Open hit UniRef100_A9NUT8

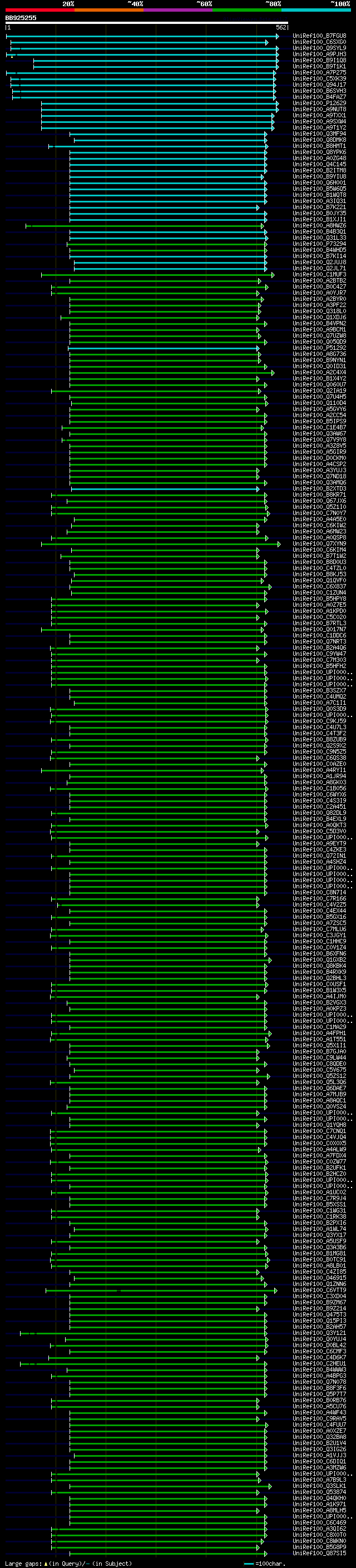pyautogui.click(x=319, y=110)
